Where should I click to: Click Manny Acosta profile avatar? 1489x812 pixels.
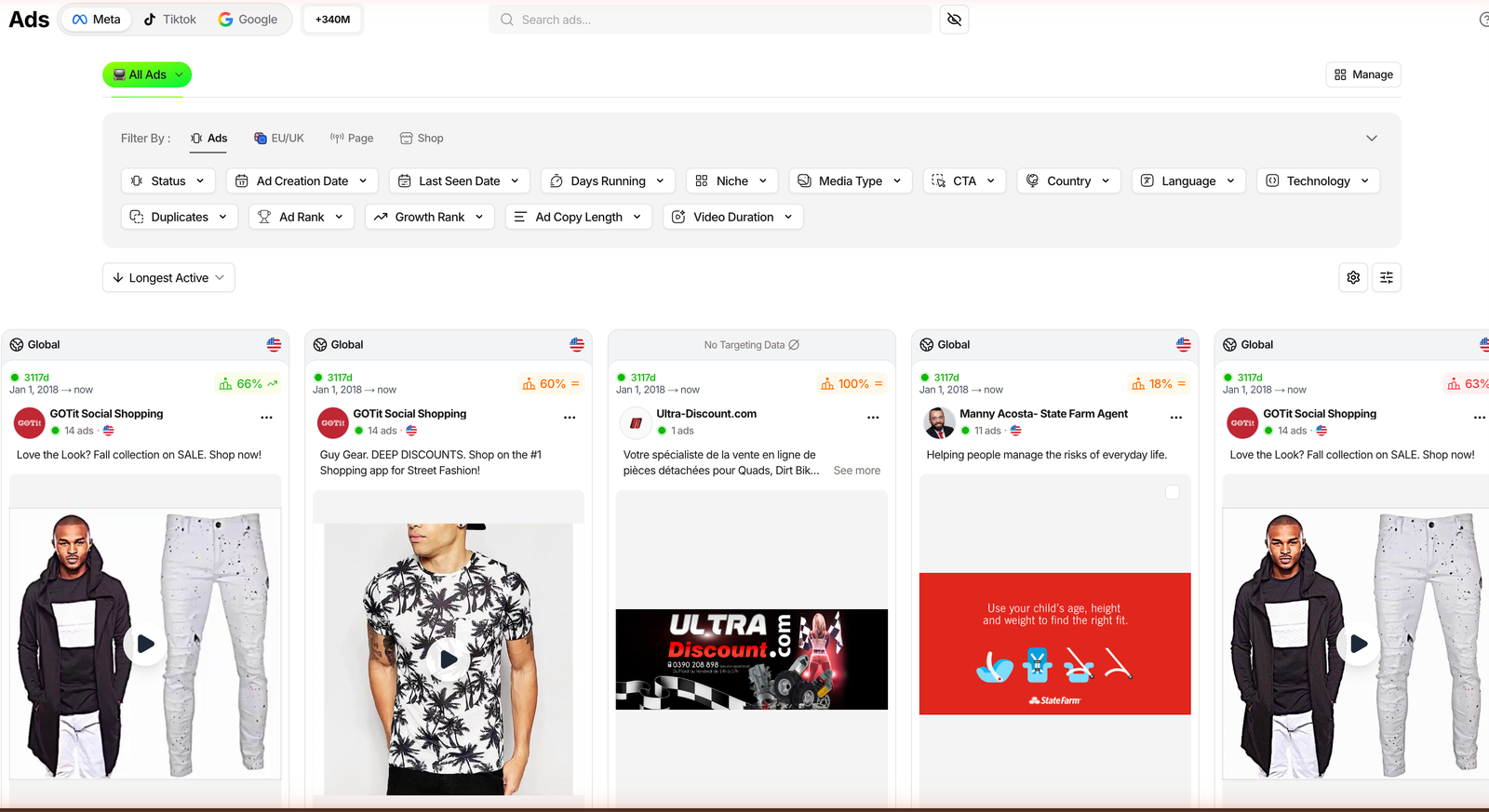(x=939, y=422)
